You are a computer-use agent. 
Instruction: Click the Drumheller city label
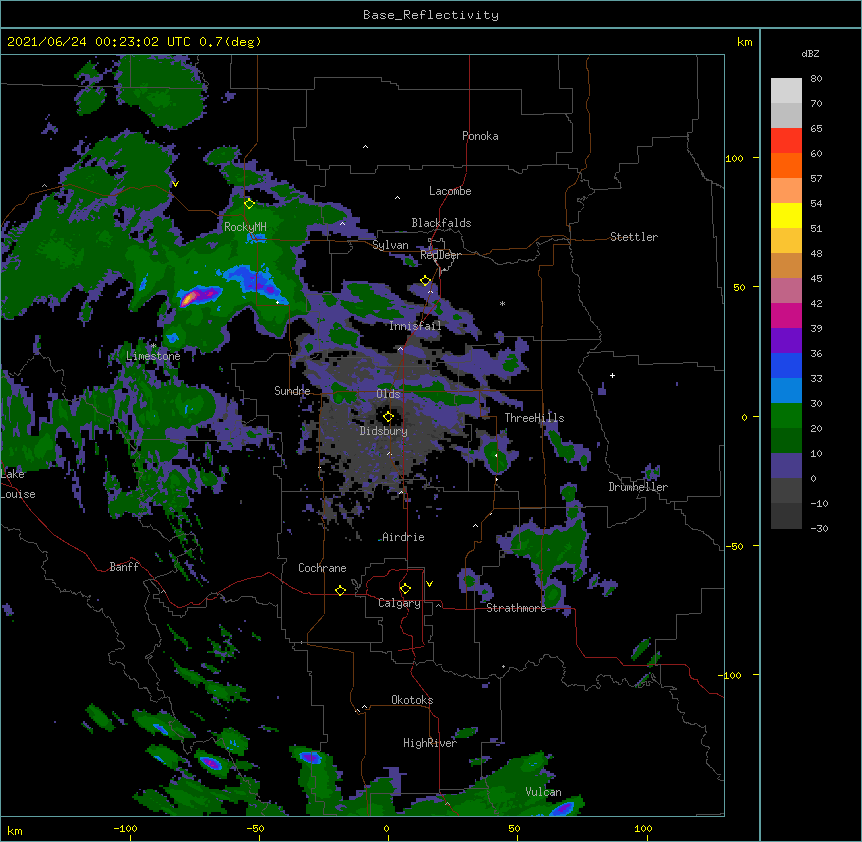point(638,487)
